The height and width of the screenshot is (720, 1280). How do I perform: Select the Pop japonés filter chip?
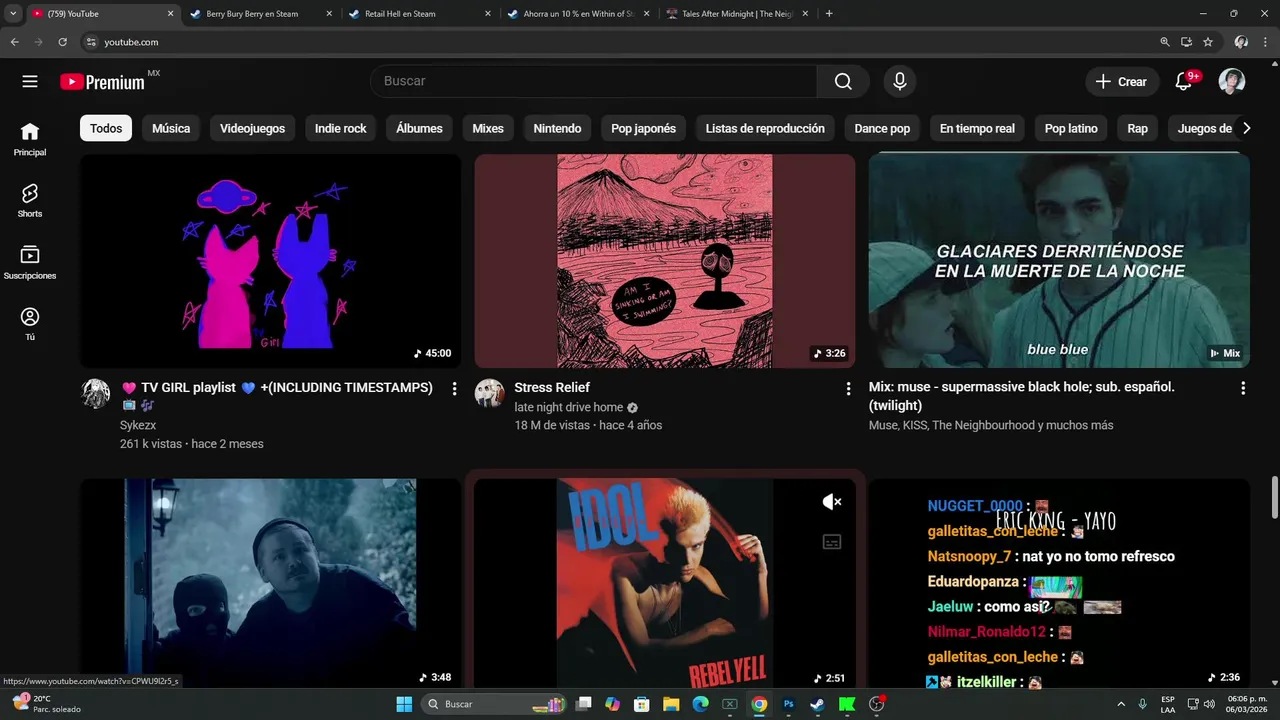[644, 128]
